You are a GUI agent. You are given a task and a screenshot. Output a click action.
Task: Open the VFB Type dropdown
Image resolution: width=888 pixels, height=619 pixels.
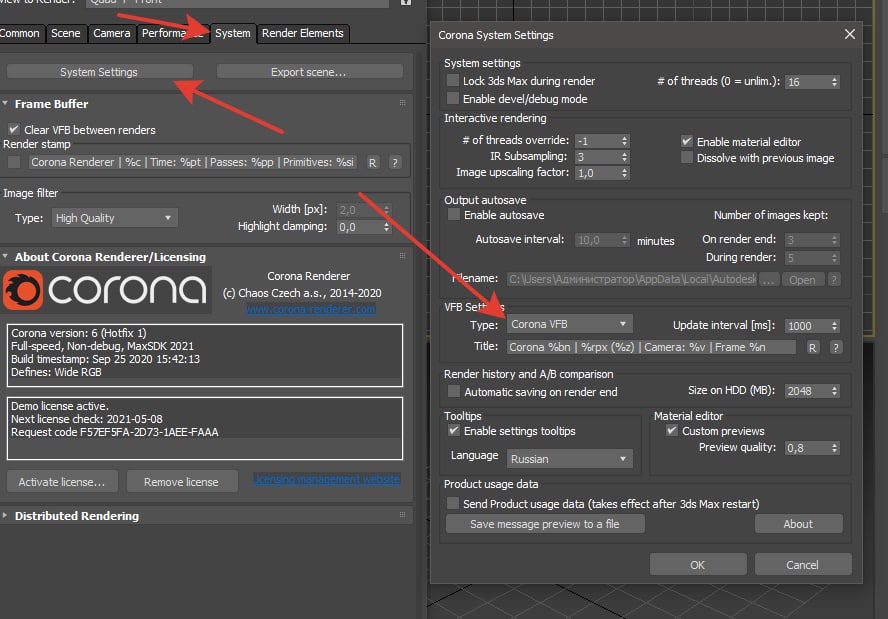click(x=569, y=324)
